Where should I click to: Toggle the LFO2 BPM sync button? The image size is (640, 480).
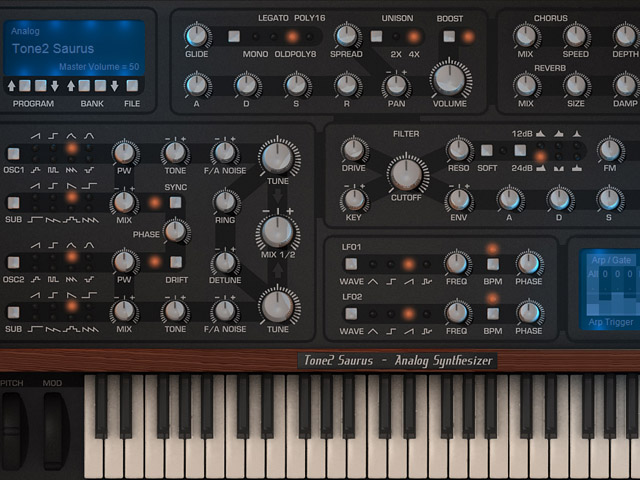click(x=493, y=314)
